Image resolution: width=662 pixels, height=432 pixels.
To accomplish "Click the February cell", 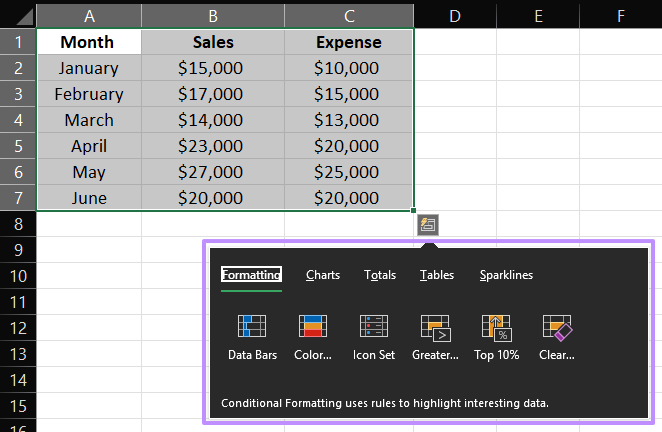I will tap(88, 94).
